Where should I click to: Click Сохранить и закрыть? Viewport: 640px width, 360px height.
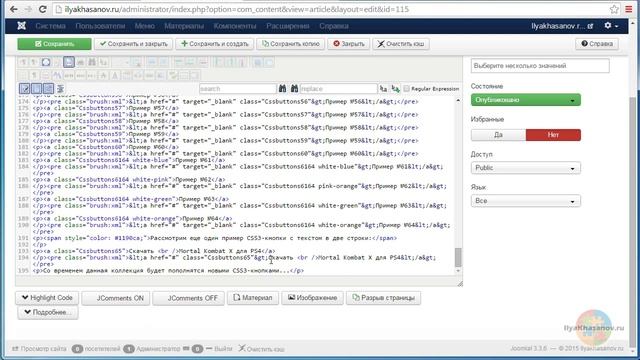point(133,44)
